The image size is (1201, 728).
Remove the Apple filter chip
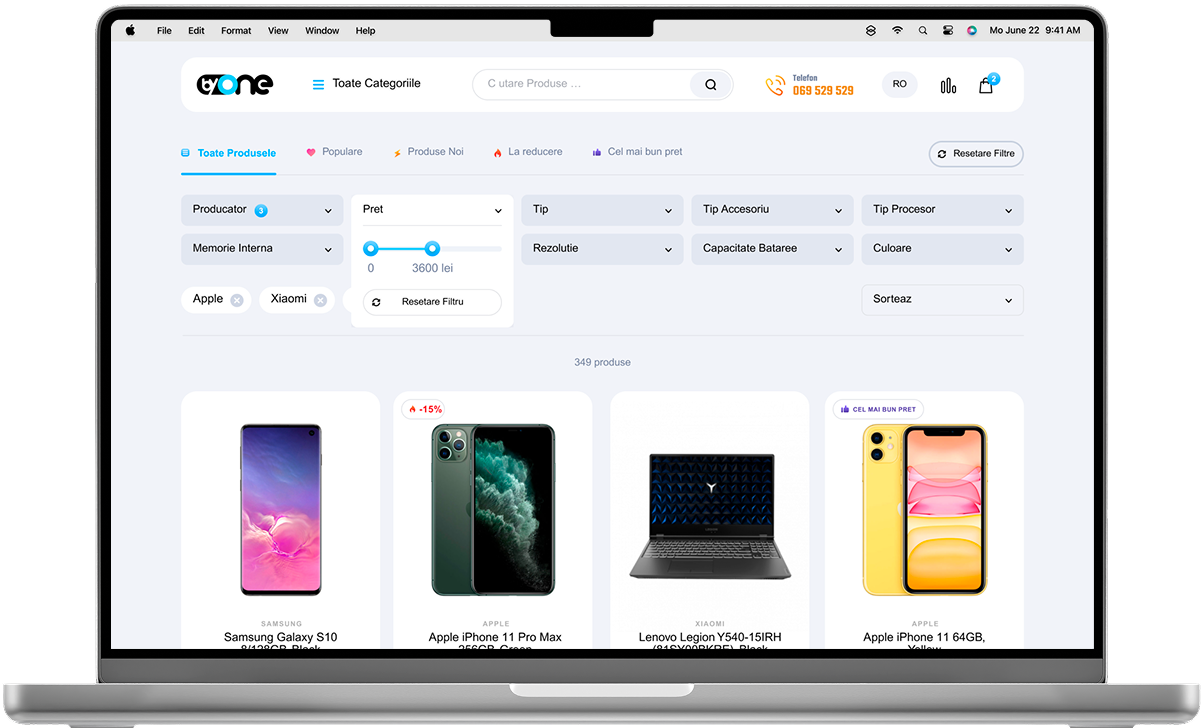pos(236,300)
